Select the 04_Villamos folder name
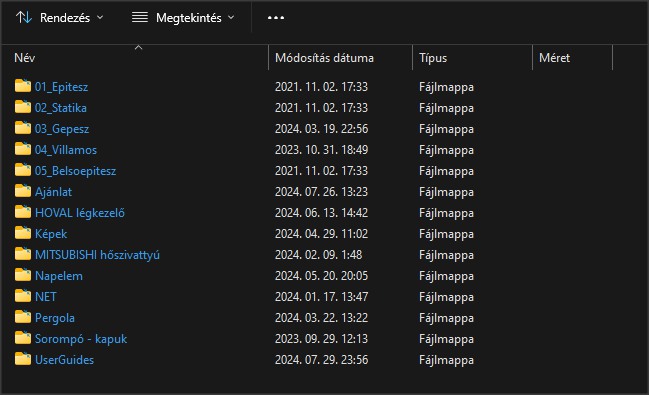The image size is (649, 395). click(66, 150)
